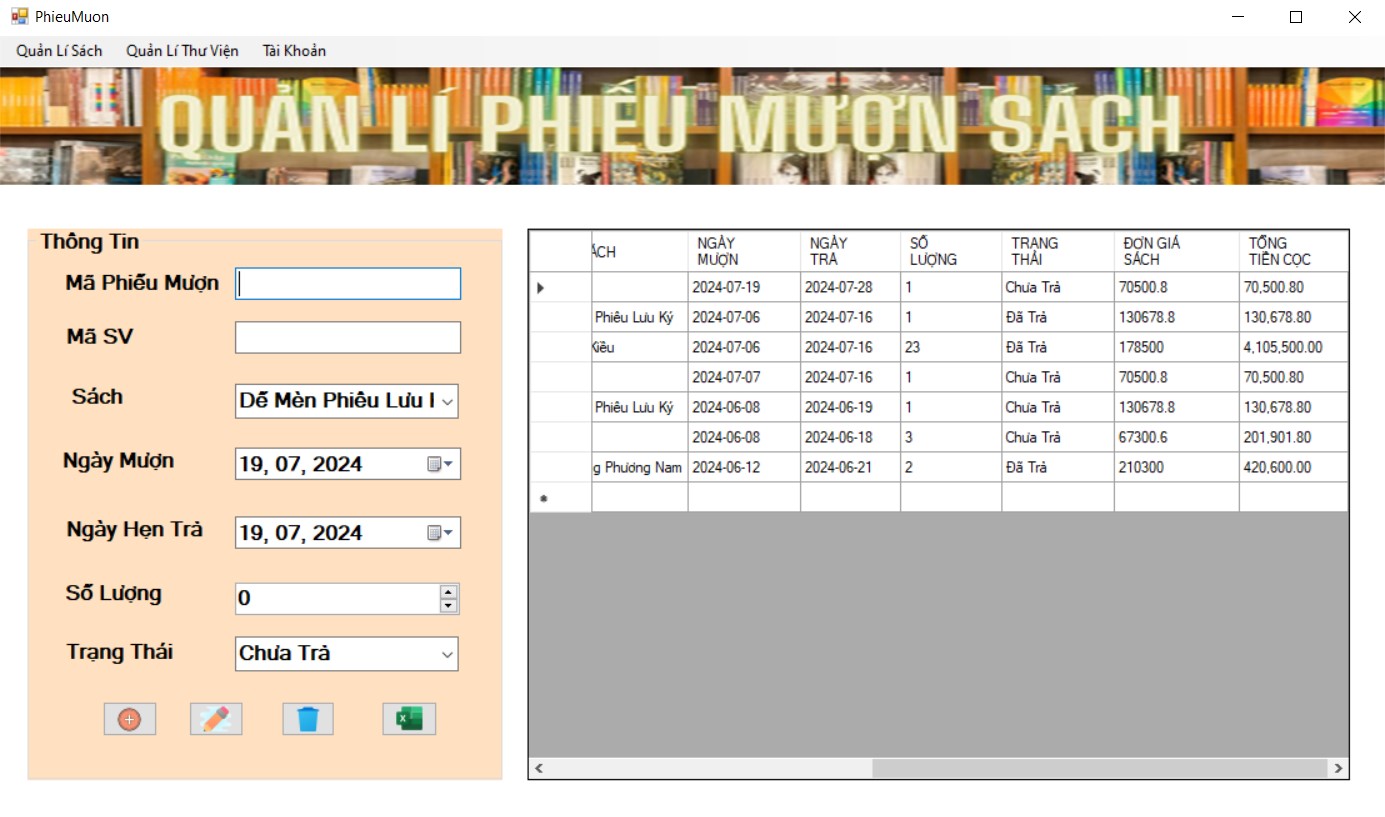
Task: Sort by TỔNG TIỀN CỌC column header
Action: click(x=1294, y=251)
